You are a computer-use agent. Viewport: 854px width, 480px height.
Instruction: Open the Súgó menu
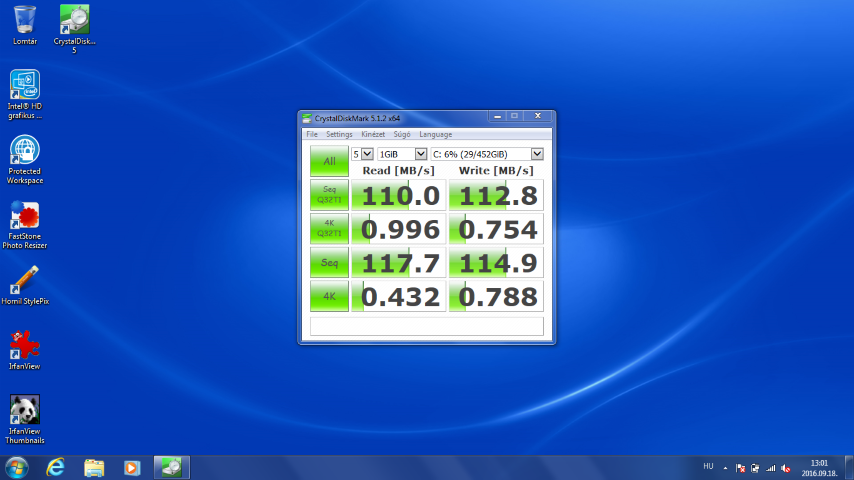[402, 134]
